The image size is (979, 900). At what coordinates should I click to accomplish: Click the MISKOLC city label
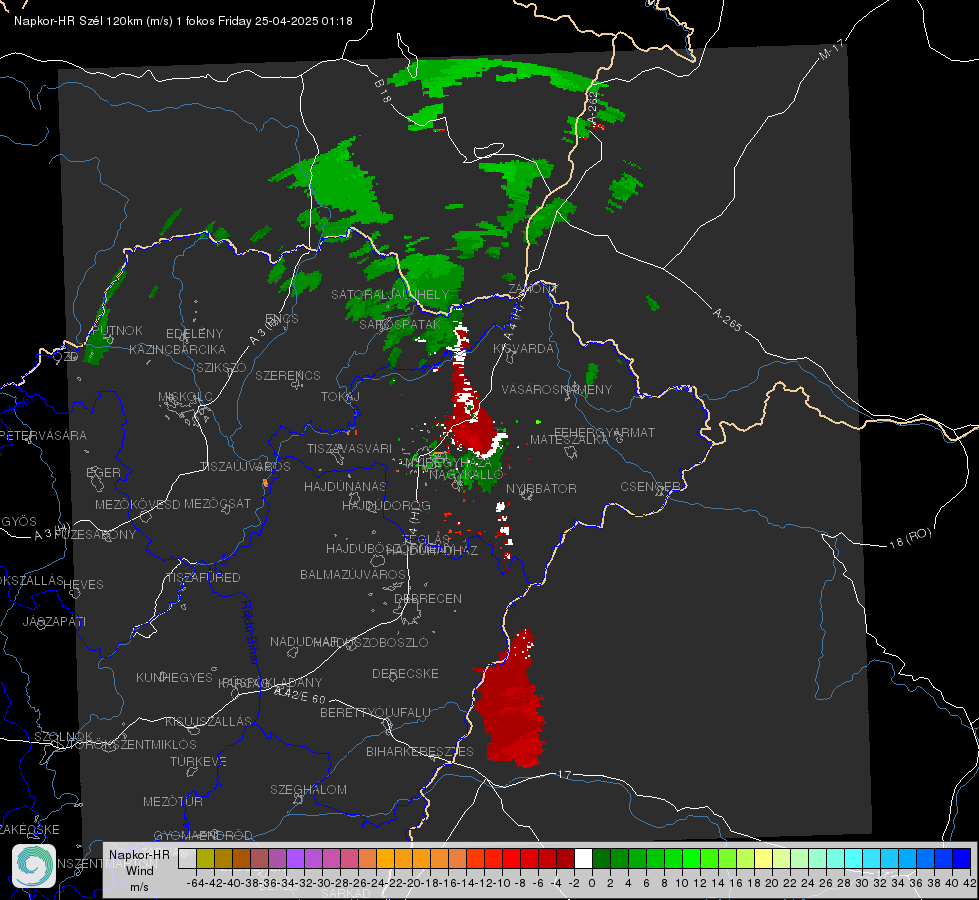point(185,397)
